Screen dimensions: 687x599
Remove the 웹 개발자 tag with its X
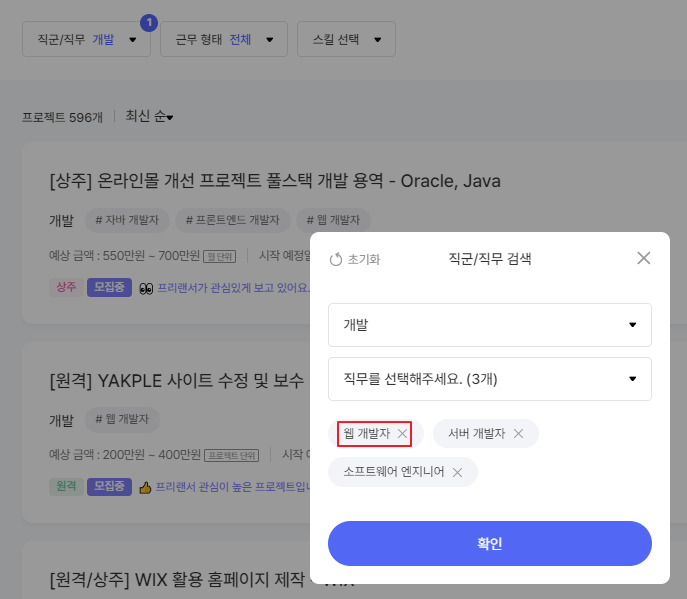coord(402,434)
